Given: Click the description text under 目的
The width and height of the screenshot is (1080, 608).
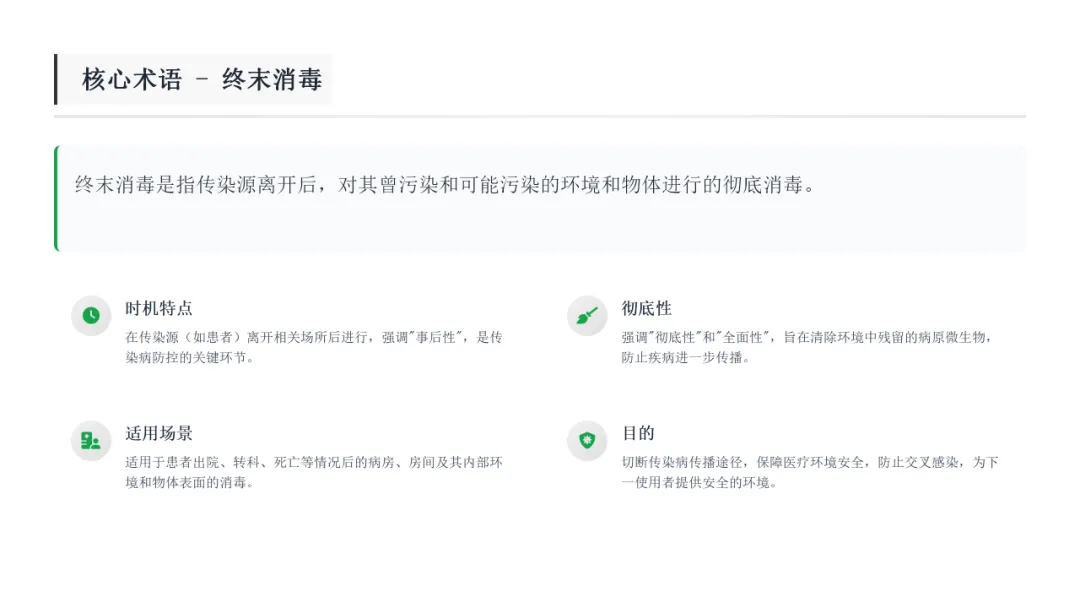Looking at the screenshot, I should coord(810,472).
